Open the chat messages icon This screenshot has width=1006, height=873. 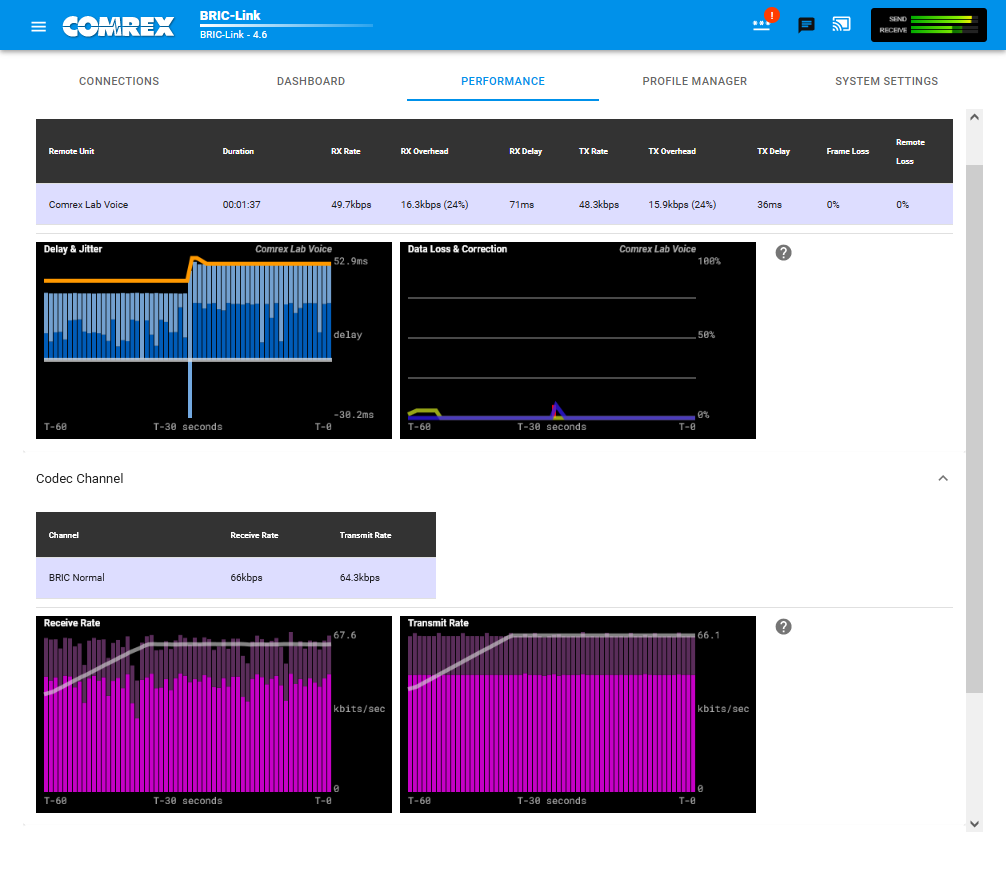pos(806,25)
